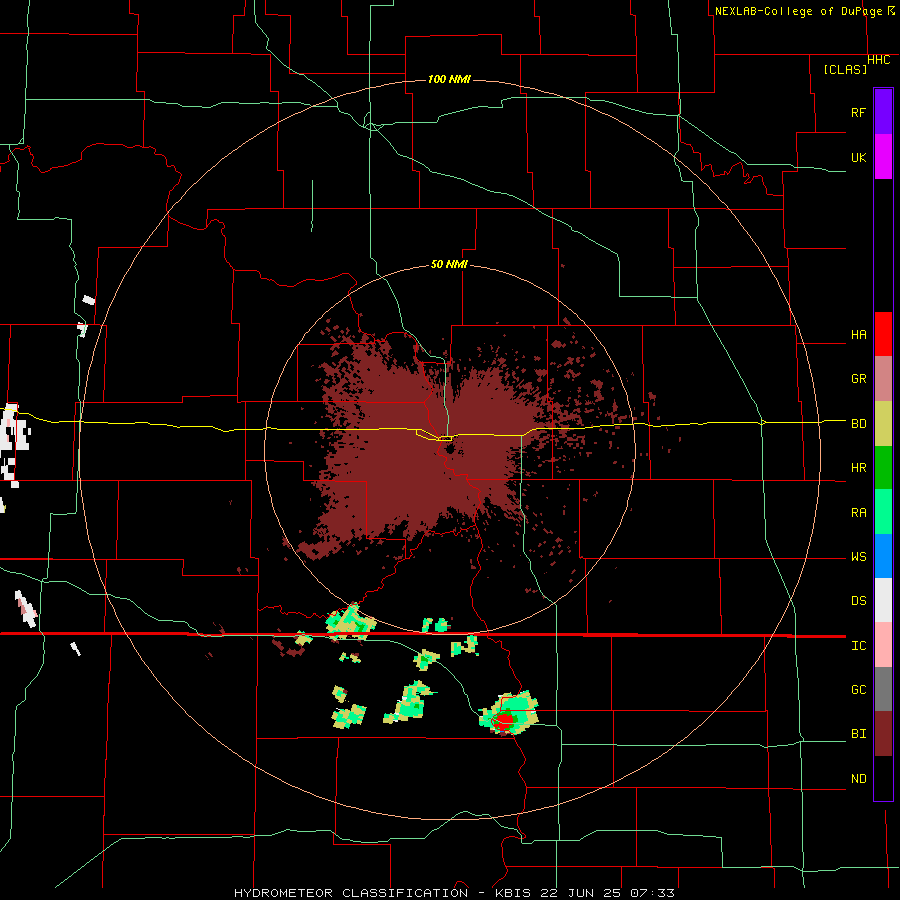Image resolution: width=900 pixels, height=900 pixels.
Task: Select the light pink IC ice crystals swatch
Action: [883, 645]
